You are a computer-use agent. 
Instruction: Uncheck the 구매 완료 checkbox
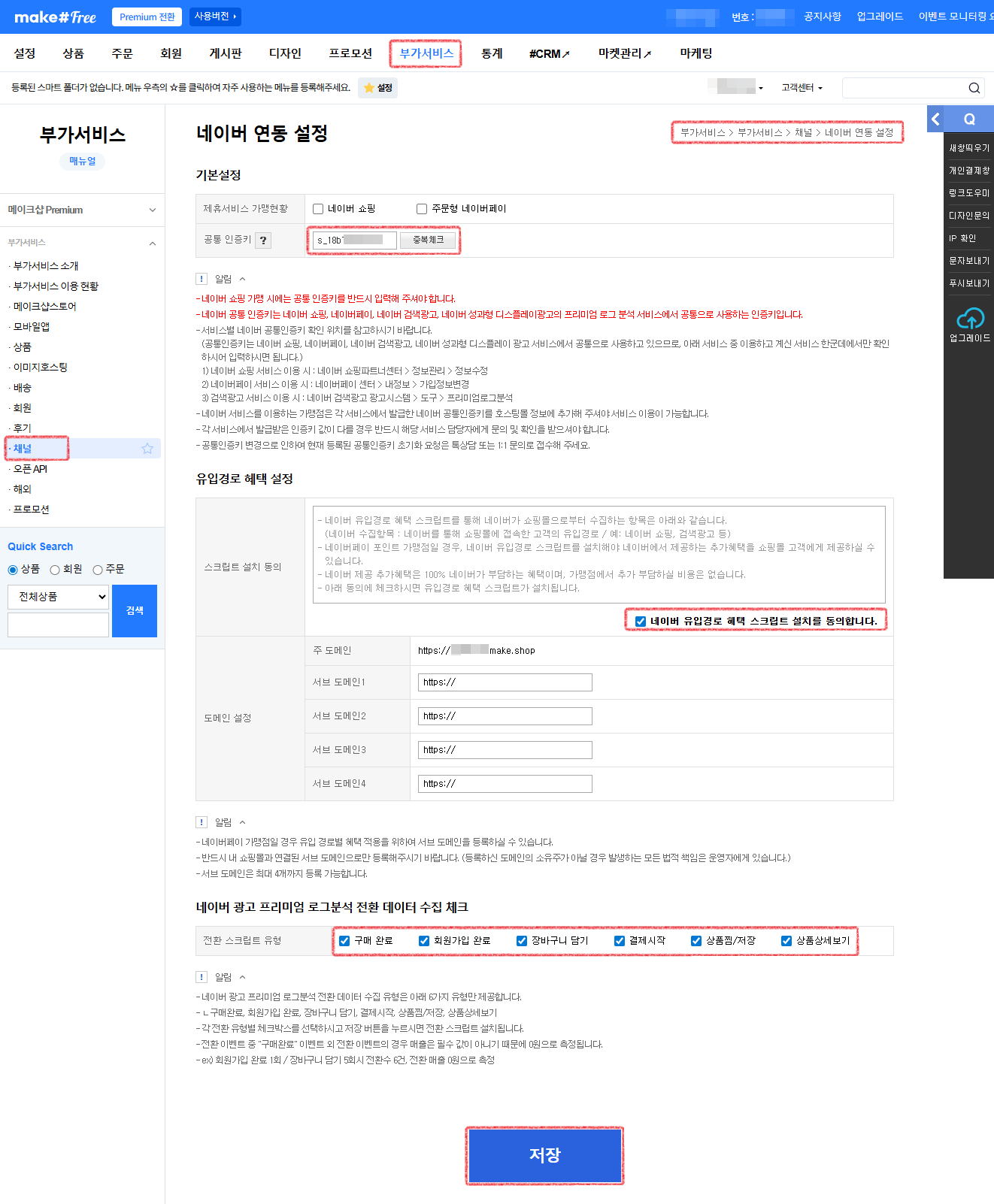pyautogui.click(x=344, y=941)
